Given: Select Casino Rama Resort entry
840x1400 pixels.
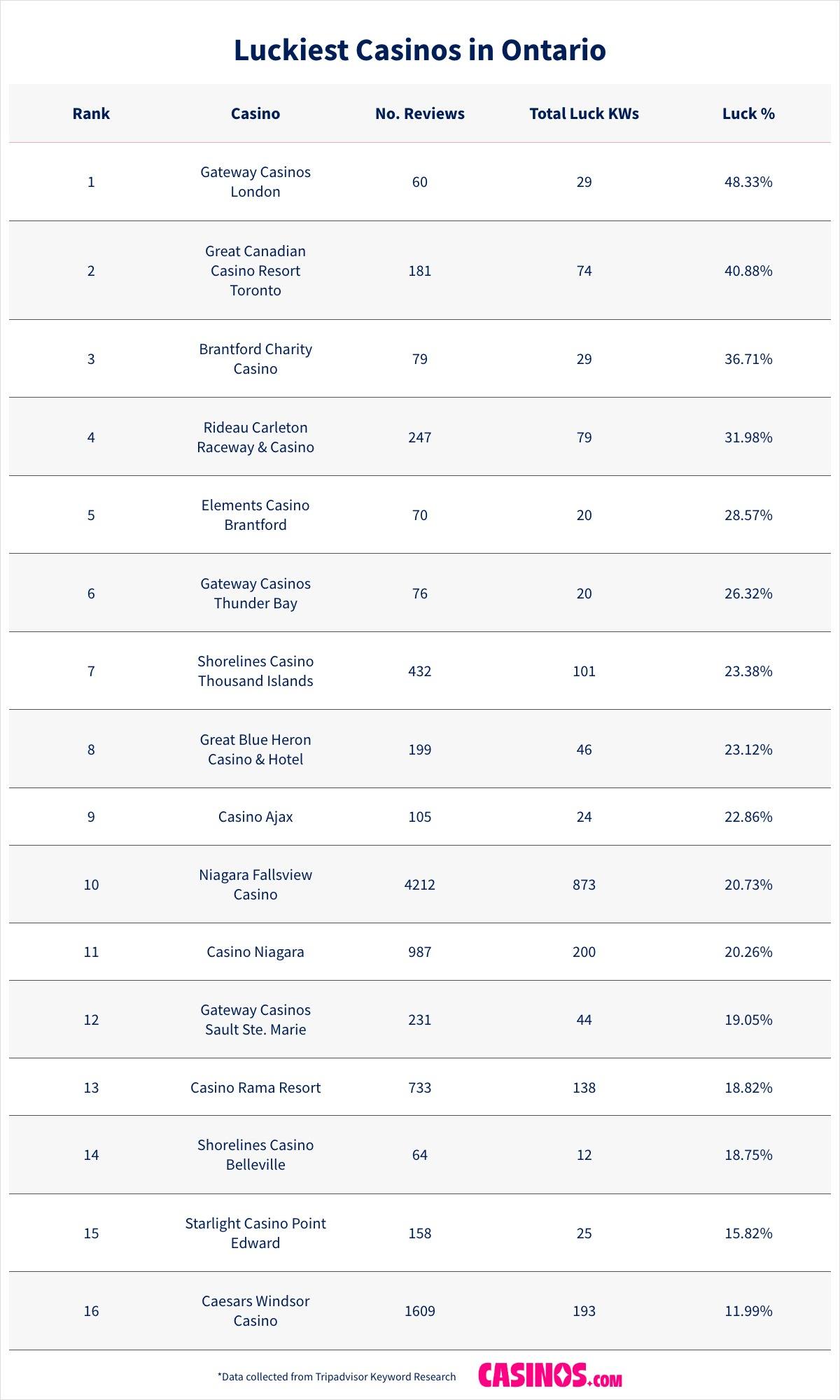Looking at the screenshot, I should (x=255, y=1088).
